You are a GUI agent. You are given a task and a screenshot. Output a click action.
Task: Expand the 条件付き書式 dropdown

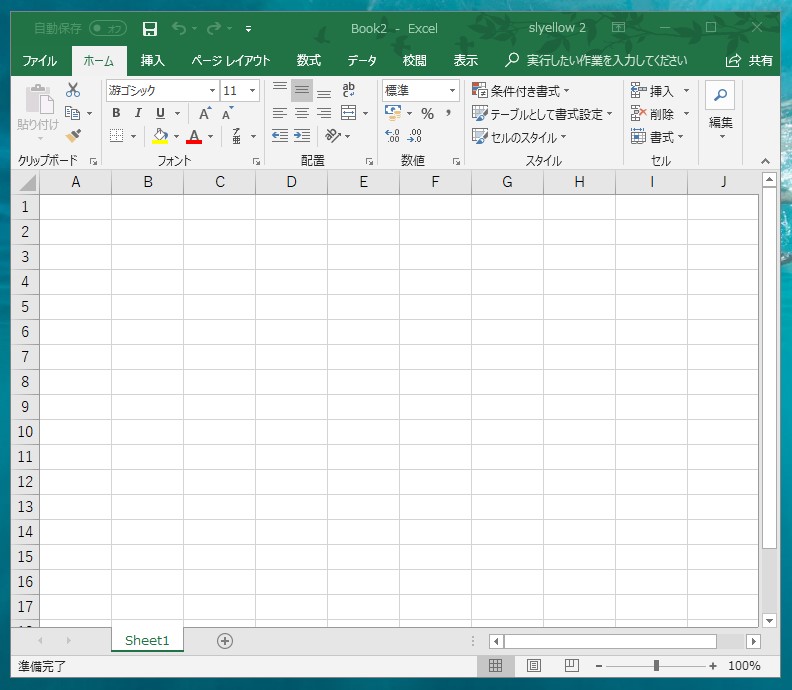point(520,91)
